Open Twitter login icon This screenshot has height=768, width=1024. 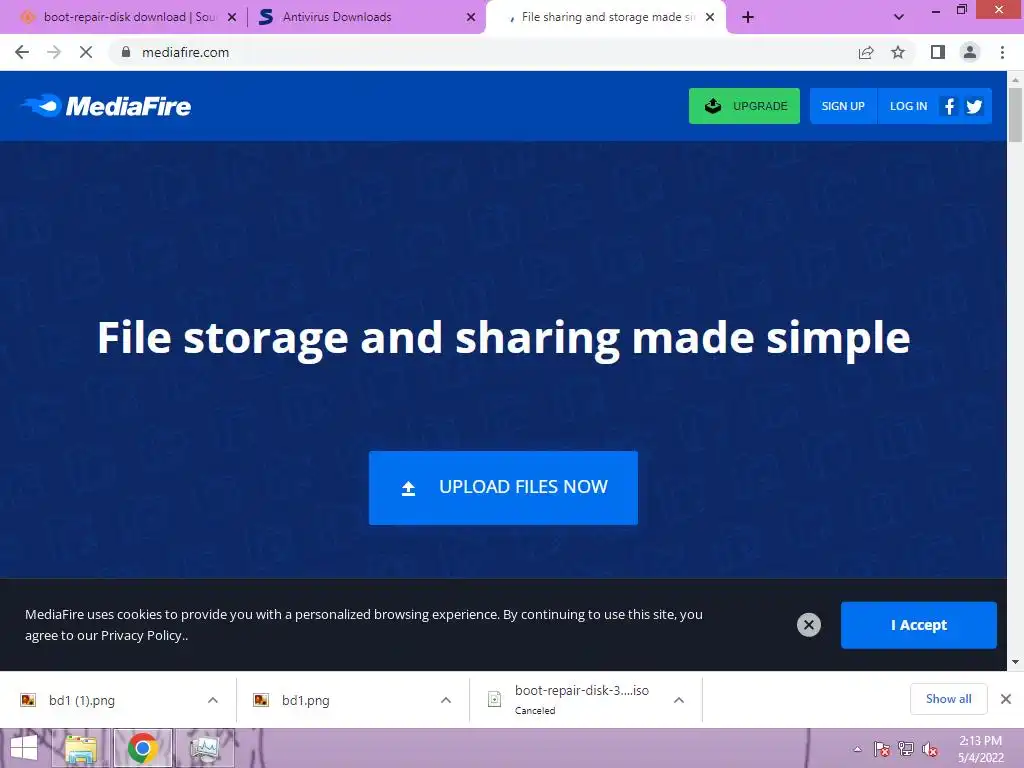point(974,106)
